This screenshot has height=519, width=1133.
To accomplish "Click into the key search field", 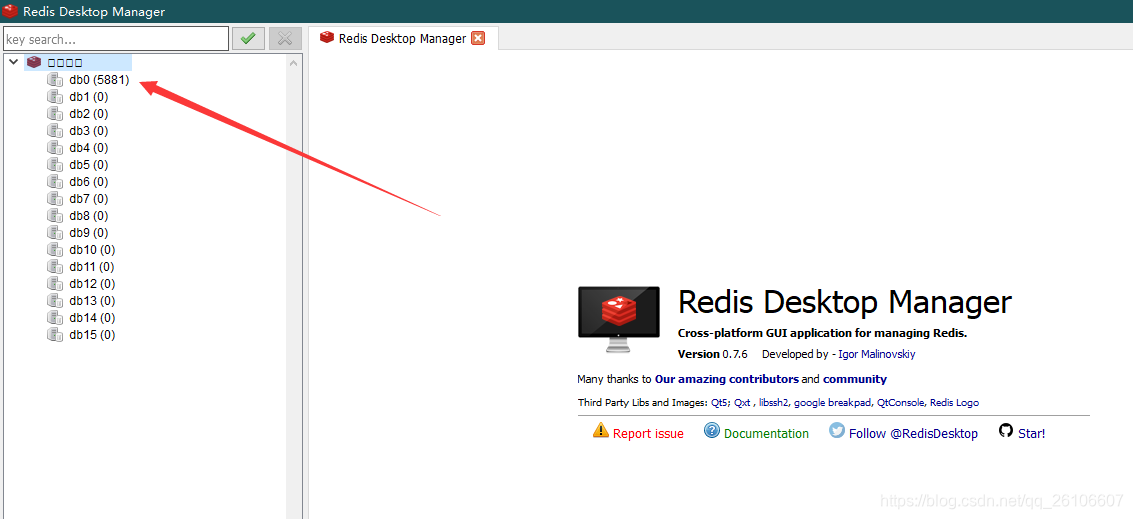I will (x=116, y=39).
